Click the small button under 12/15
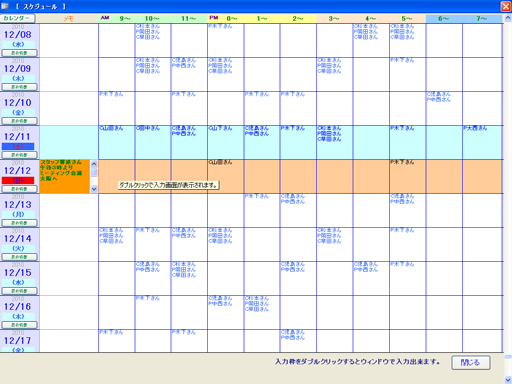This screenshot has height=384, width=512. pos(19,291)
